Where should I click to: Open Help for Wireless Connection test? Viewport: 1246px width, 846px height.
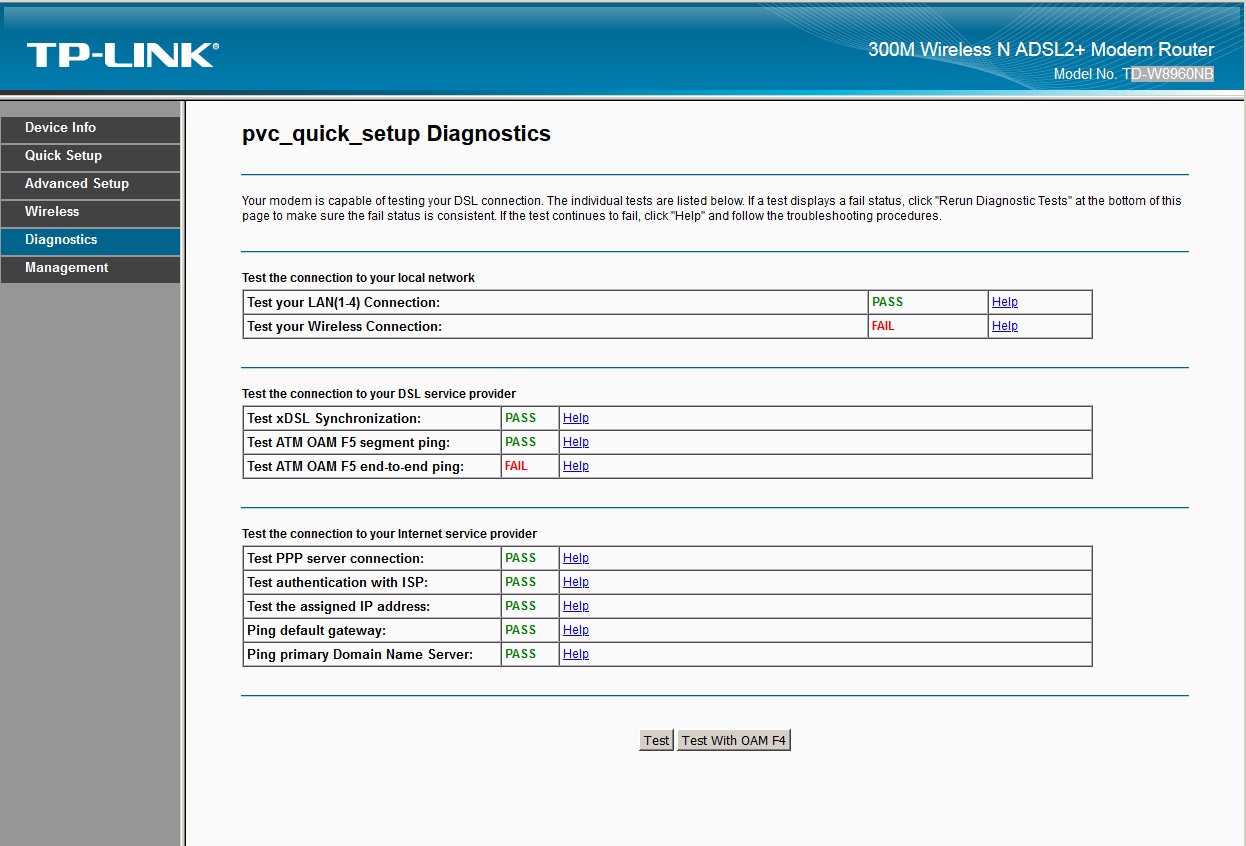coord(1005,326)
